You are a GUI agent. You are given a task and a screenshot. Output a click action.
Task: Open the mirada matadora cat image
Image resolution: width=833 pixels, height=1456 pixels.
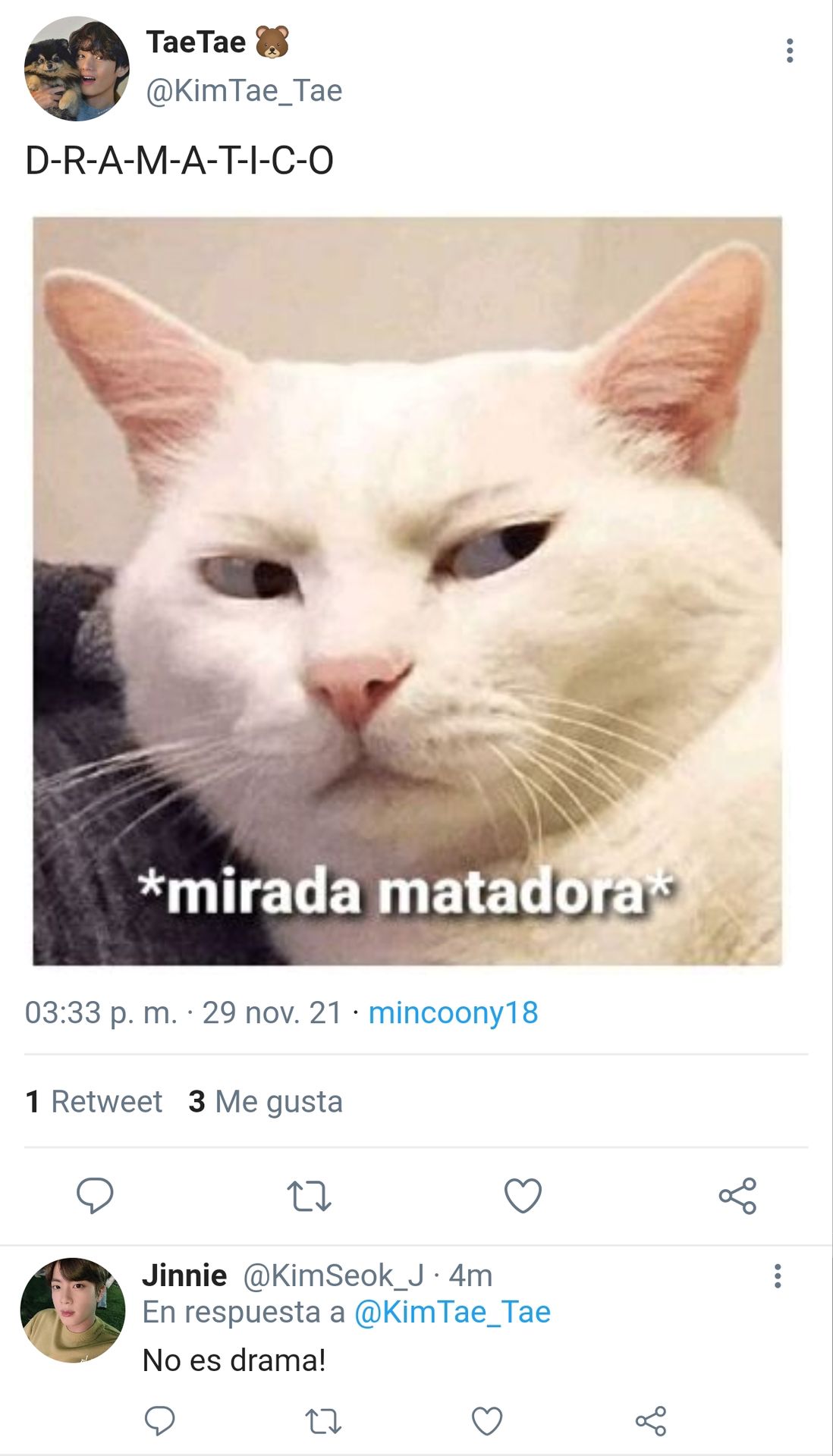pyautogui.click(x=407, y=591)
